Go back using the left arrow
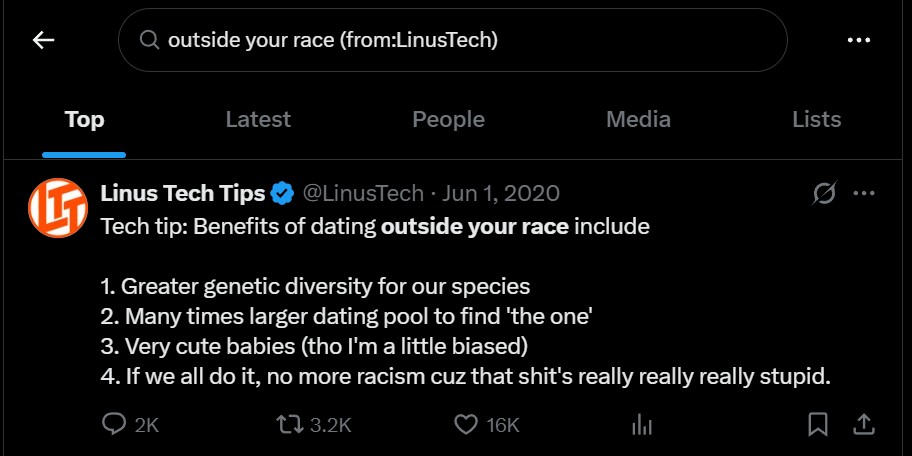912x456 pixels. tap(44, 40)
